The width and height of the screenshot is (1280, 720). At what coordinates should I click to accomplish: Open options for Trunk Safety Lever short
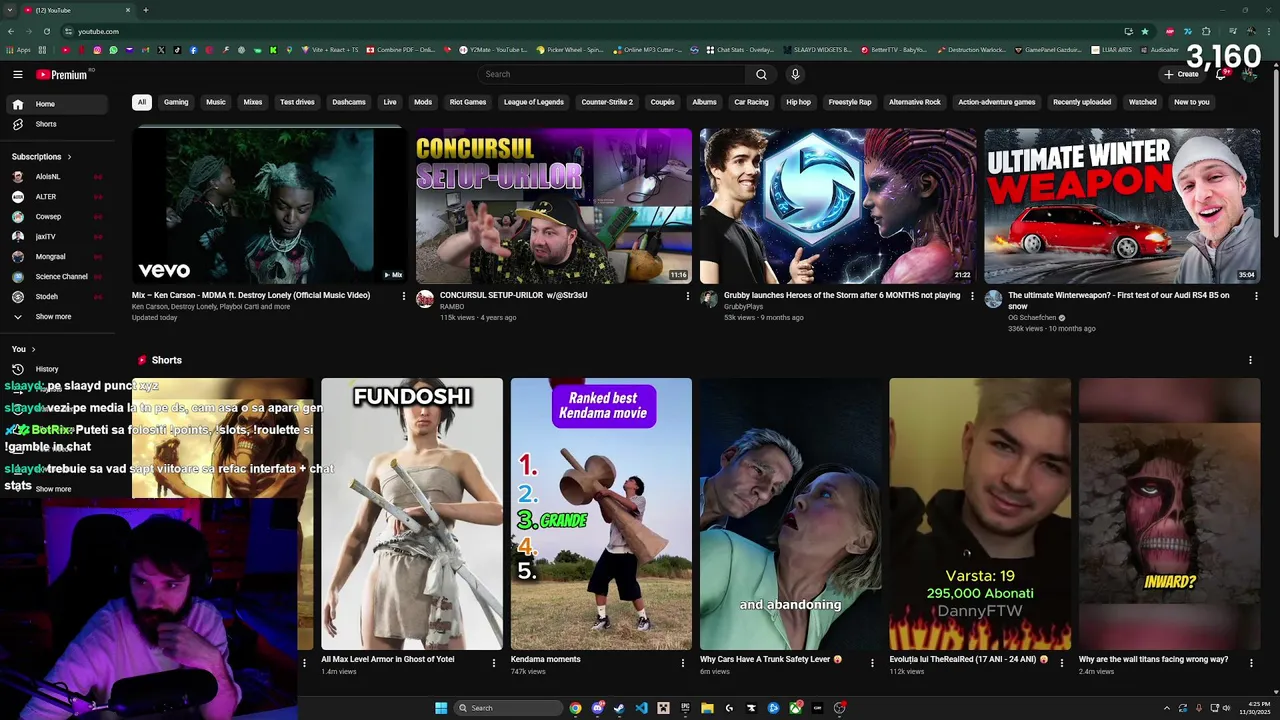click(x=872, y=662)
